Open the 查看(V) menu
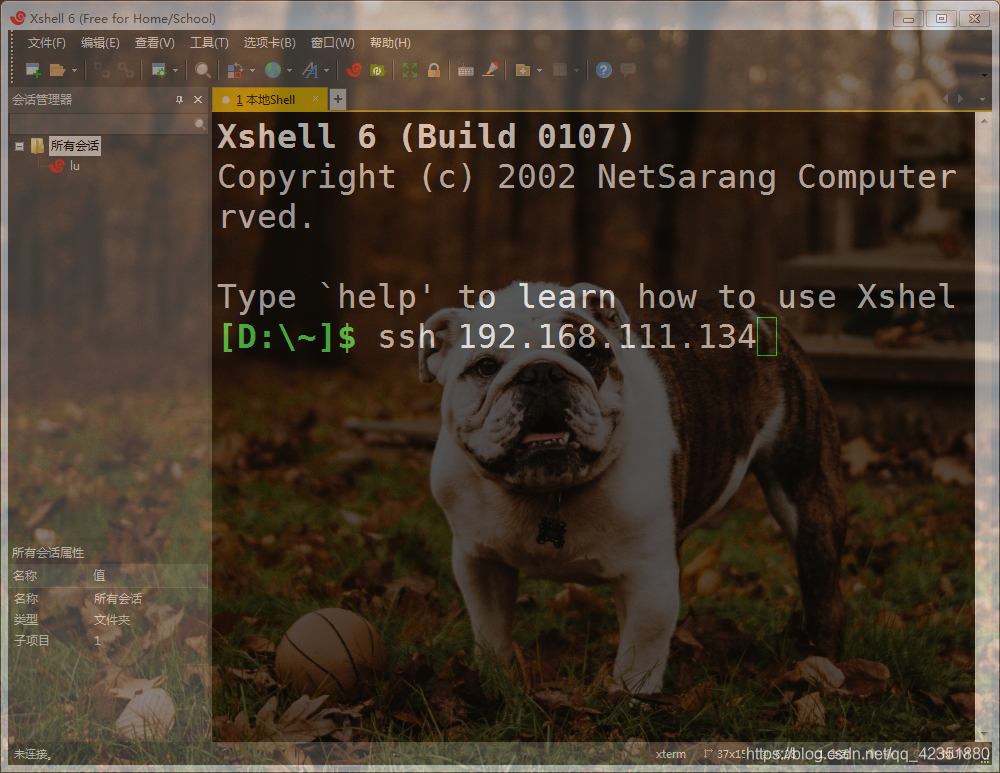The height and width of the screenshot is (773, 1000). (154, 43)
